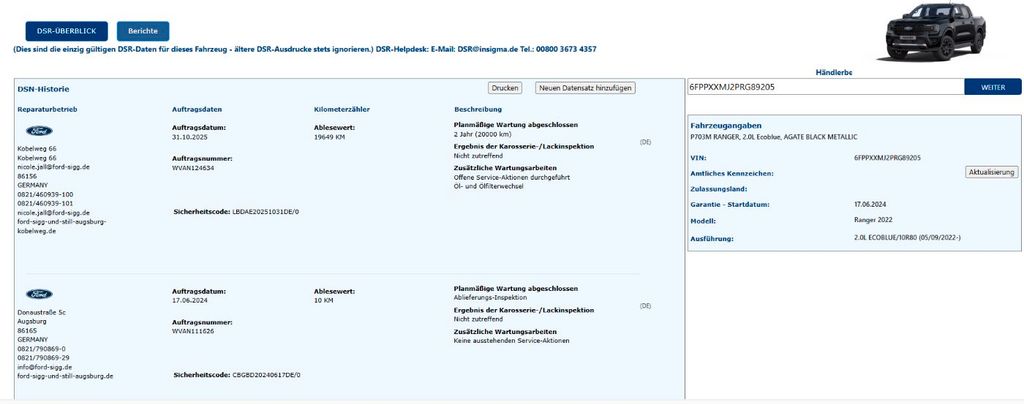Viewport: 1024px width, 404px height.
Task: Click the Reparaturbetrieb column header
Action: [x=47, y=110]
